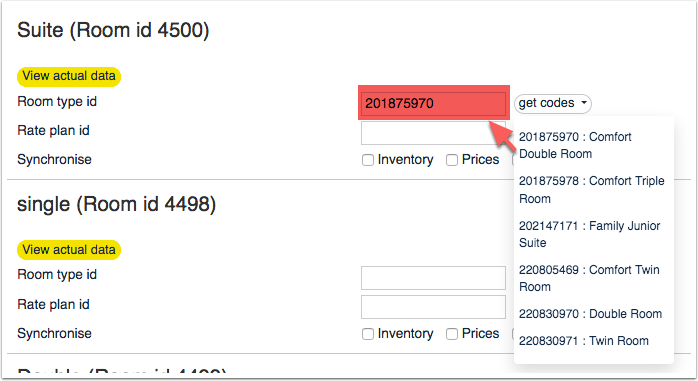Viewport: 698px width, 381px height.
Task: View actual data for Suite room
Action: (69, 76)
